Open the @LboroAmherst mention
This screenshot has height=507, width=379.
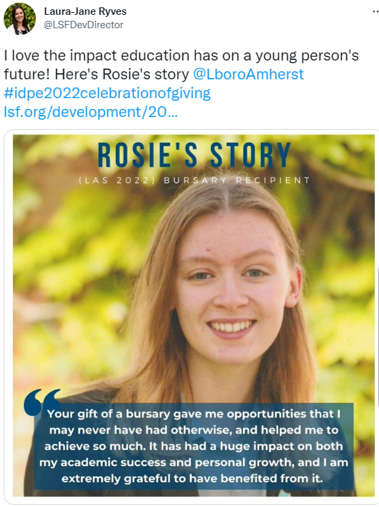coord(248,74)
